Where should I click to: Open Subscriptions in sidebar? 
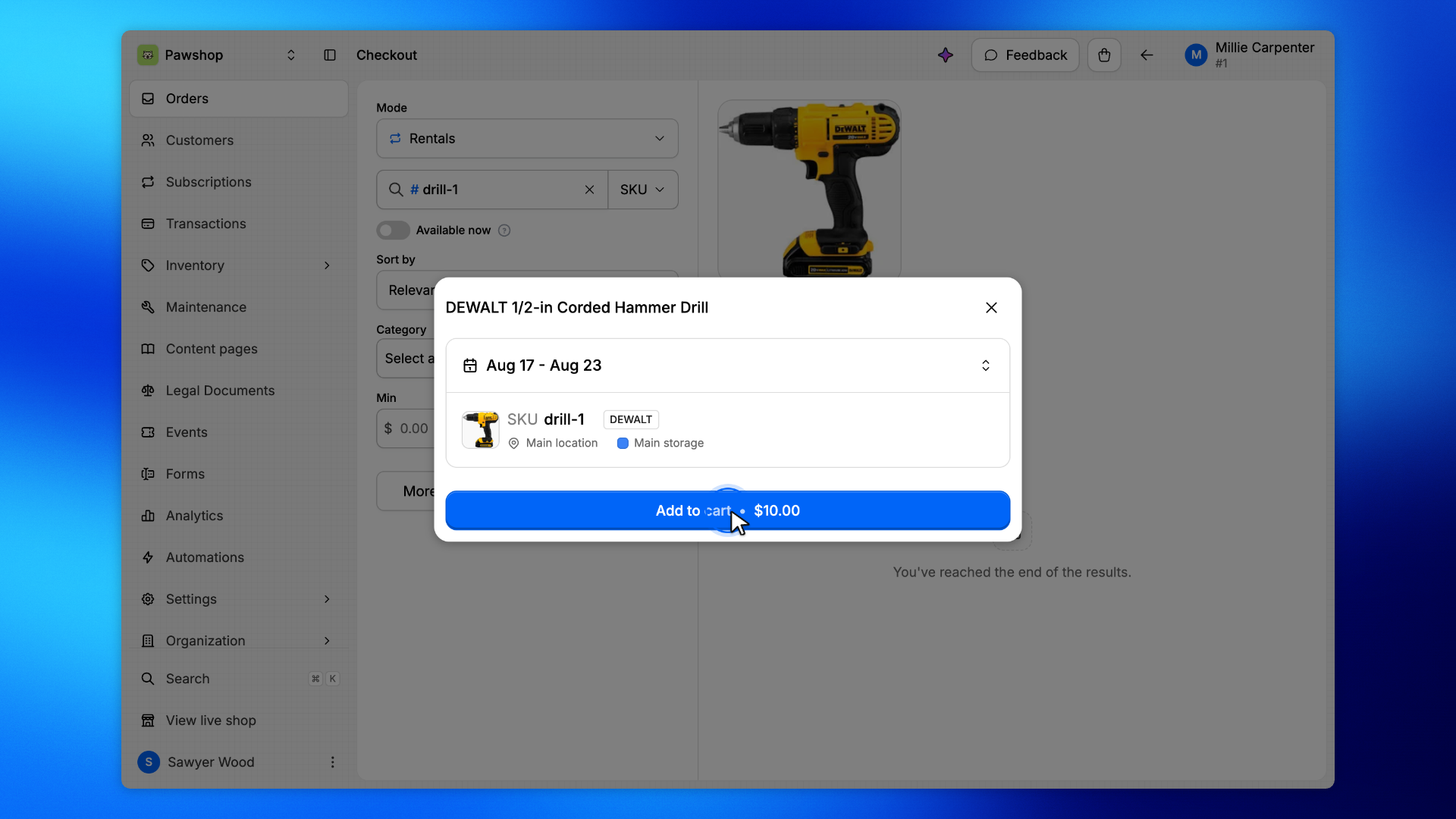[x=239, y=182]
